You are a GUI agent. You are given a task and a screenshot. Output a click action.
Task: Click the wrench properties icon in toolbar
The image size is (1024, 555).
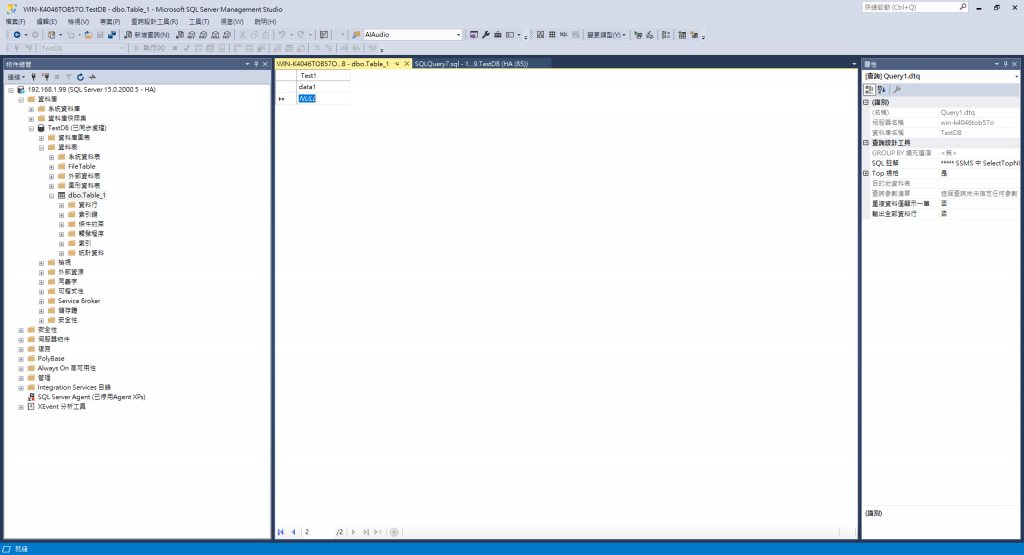click(486, 35)
